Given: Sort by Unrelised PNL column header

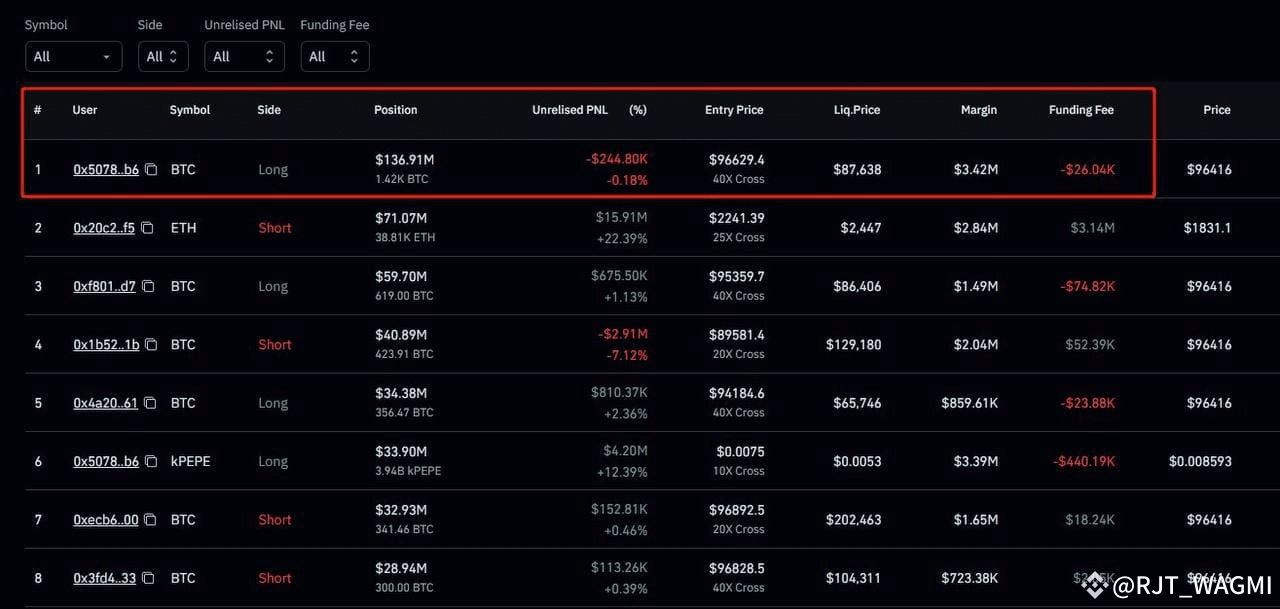Looking at the screenshot, I should coord(570,110).
